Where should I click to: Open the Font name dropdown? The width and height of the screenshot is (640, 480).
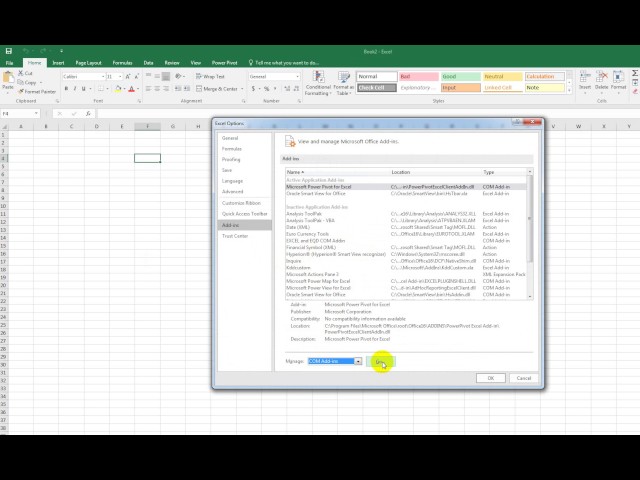[x=103, y=76]
